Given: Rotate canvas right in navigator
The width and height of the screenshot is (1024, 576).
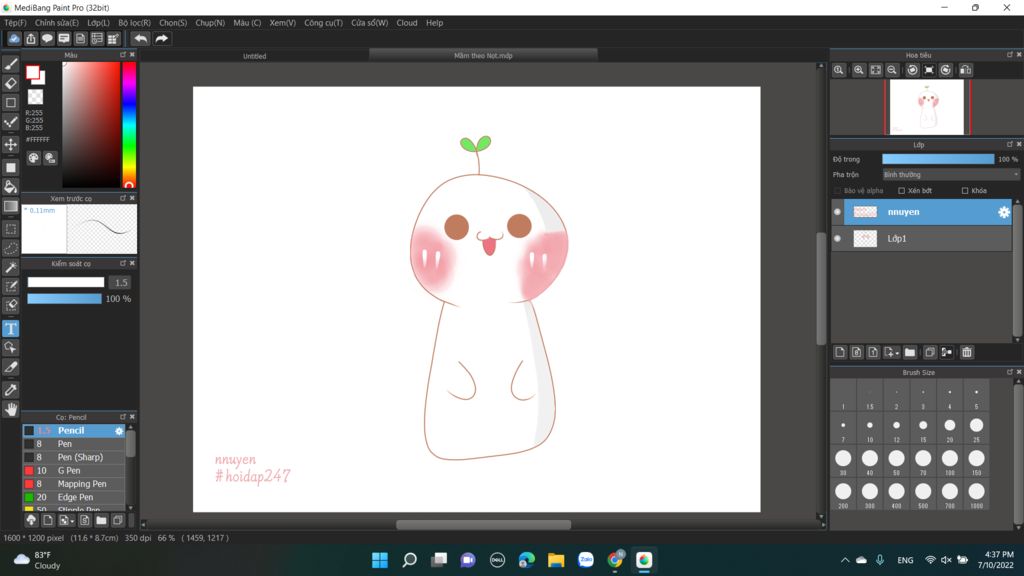Looking at the screenshot, I should click(x=946, y=70).
